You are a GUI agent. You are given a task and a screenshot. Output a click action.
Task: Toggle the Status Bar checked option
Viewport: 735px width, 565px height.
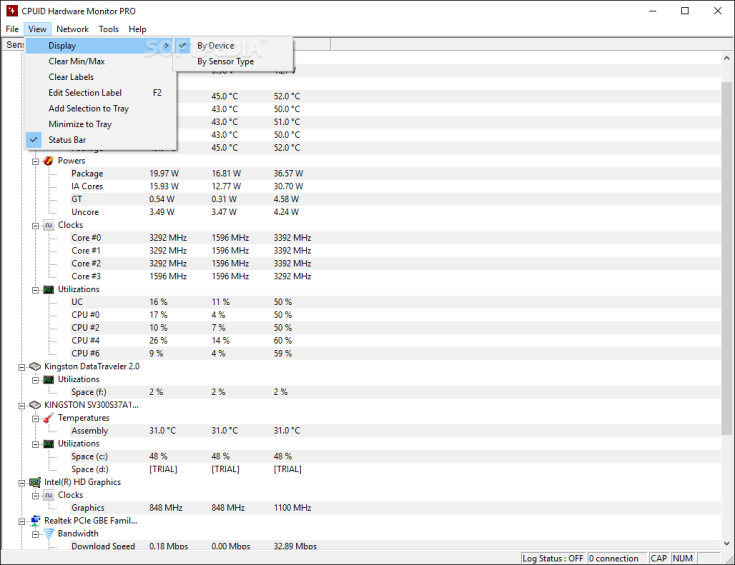pos(67,140)
